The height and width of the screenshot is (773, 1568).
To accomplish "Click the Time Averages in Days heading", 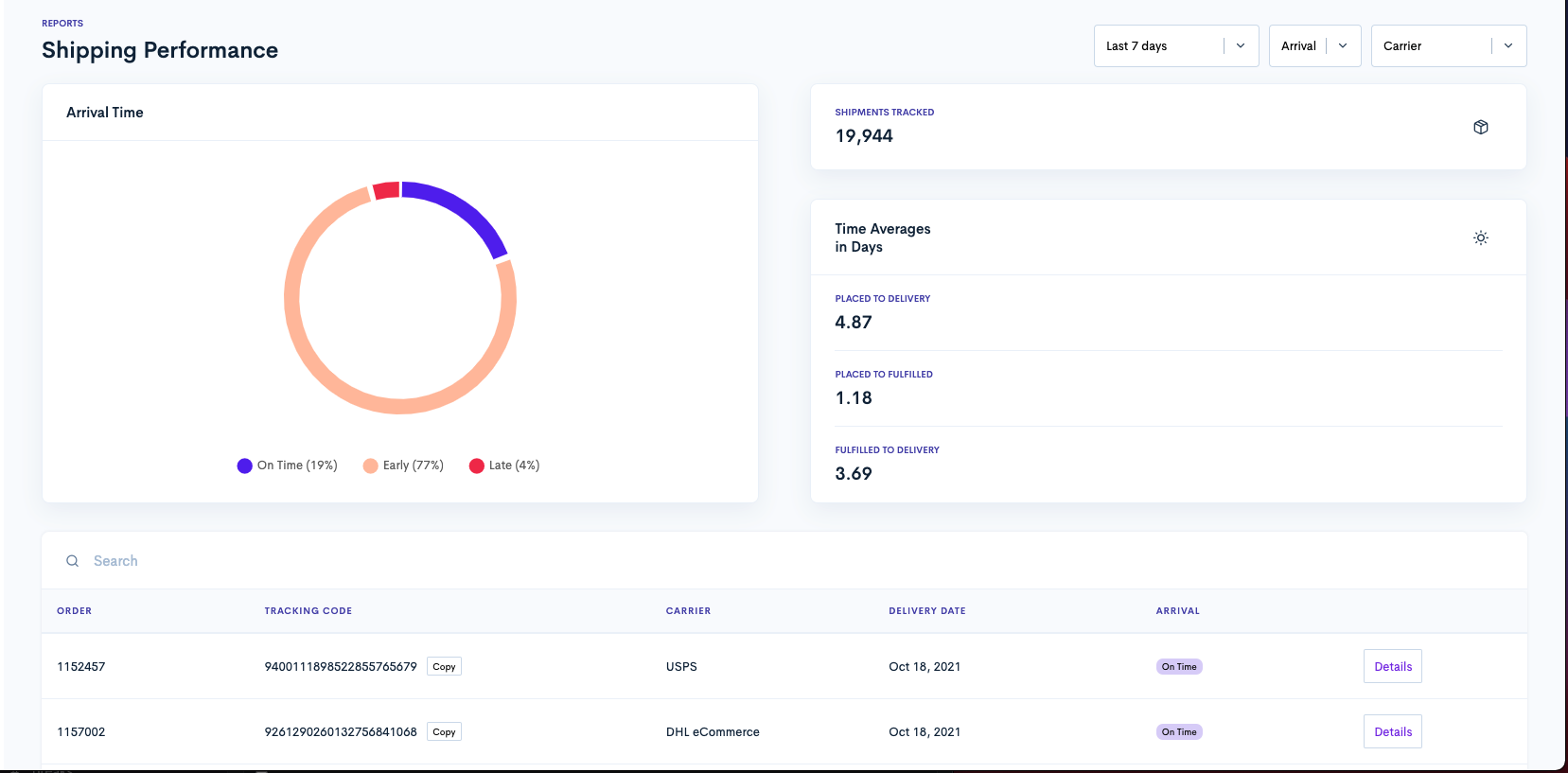I will (x=883, y=237).
